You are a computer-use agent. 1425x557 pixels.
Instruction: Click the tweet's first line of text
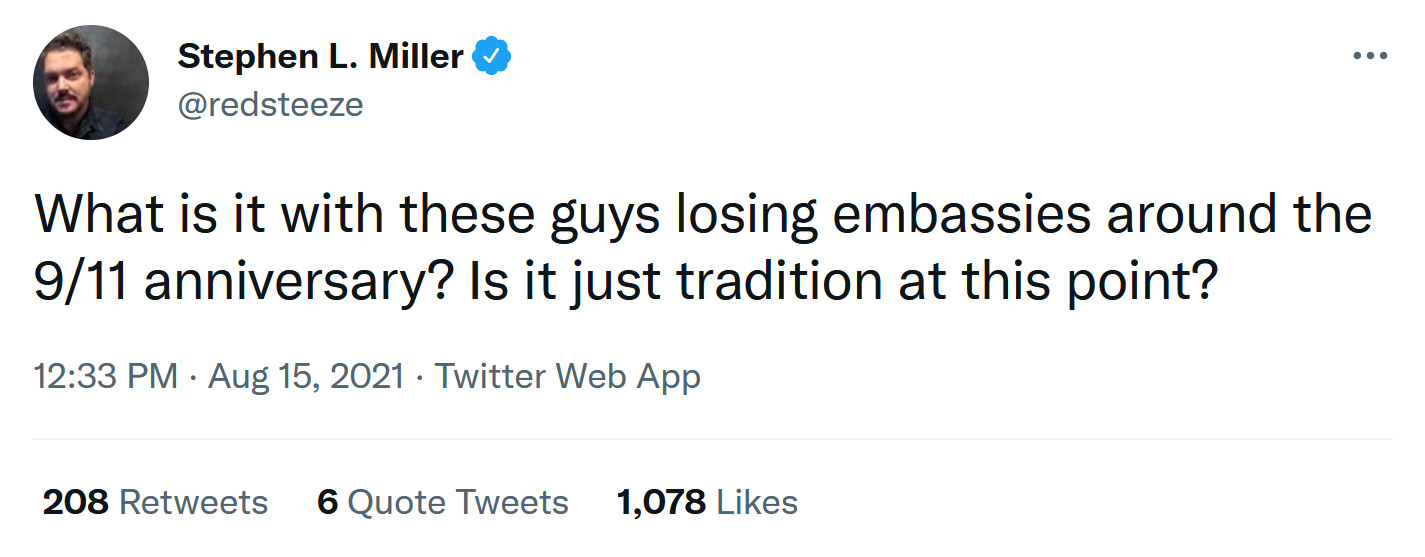pyautogui.click(x=702, y=213)
